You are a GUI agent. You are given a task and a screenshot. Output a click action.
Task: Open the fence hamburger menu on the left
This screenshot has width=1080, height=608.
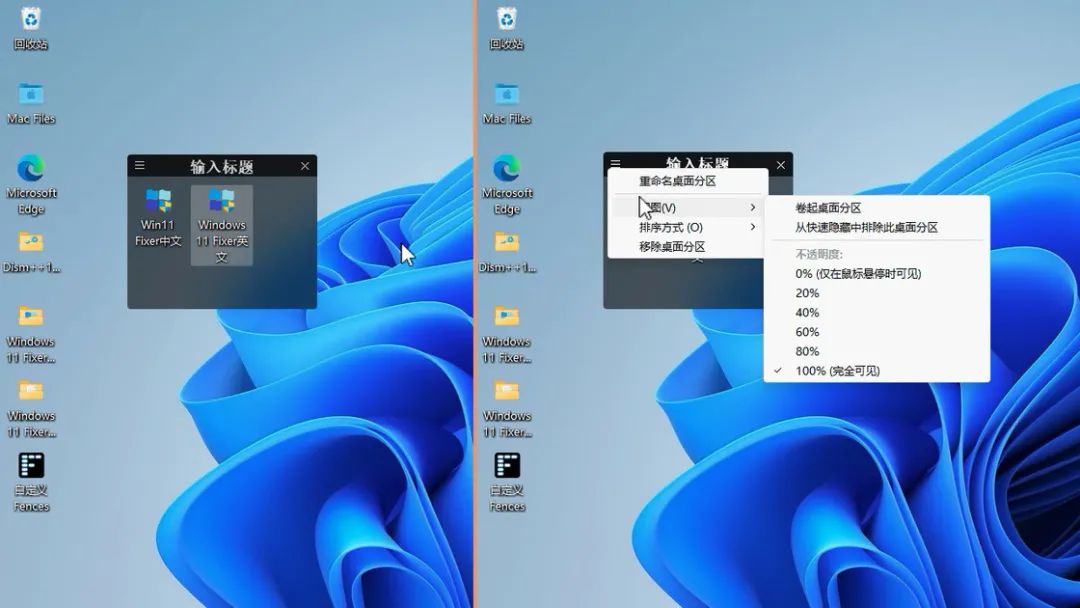pyautogui.click(x=140, y=166)
